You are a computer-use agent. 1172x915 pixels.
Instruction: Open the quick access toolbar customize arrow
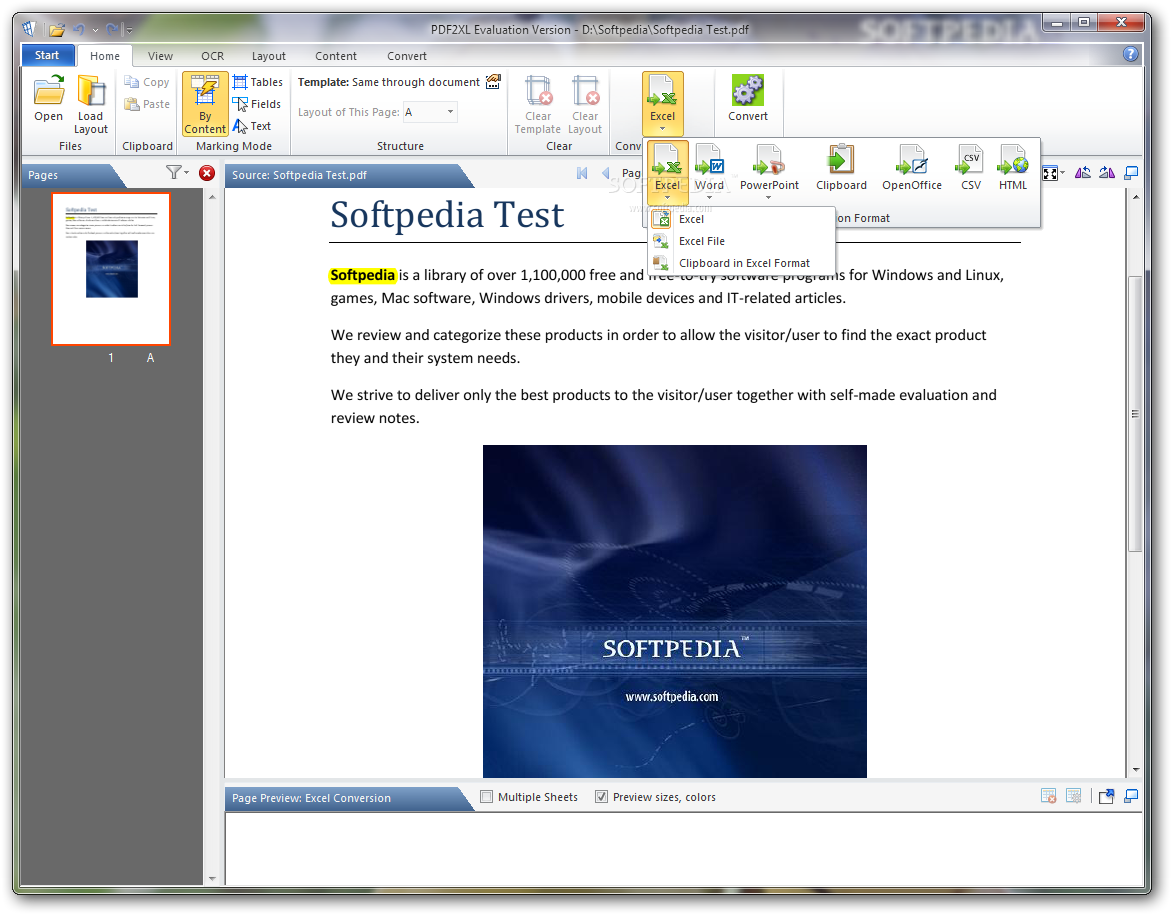pos(129,30)
